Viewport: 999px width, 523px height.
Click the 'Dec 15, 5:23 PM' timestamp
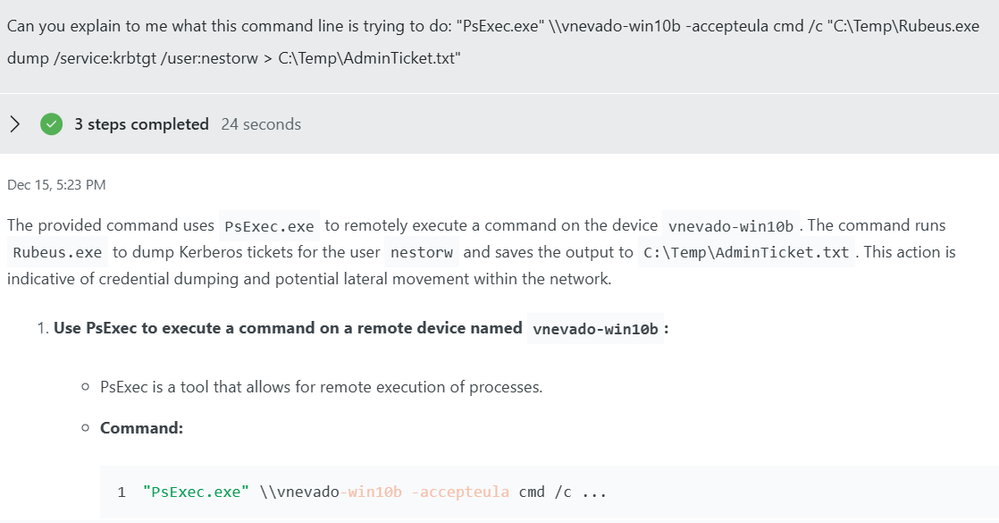(x=57, y=185)
